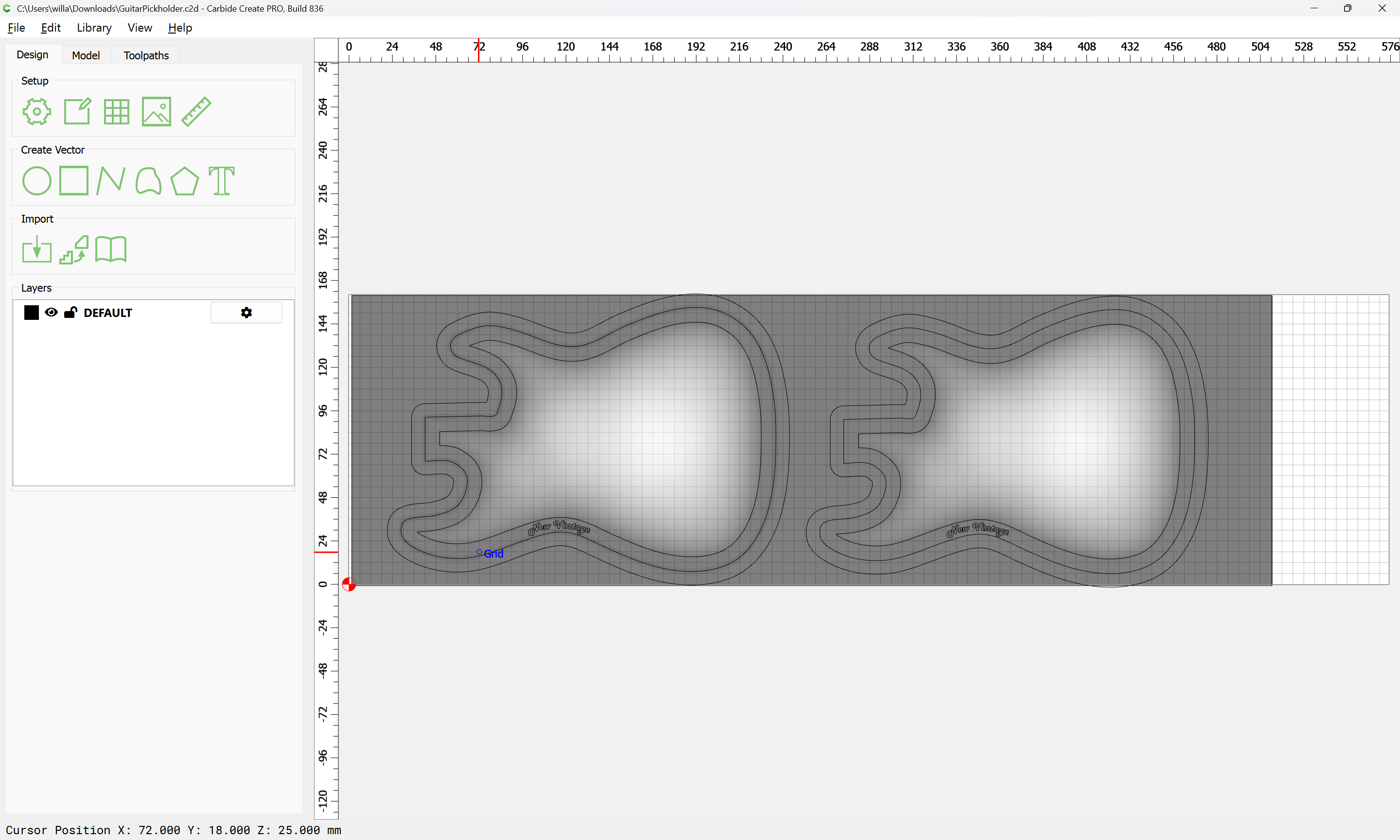Viewport: 1400px width, 840px height.
Task: Click the edit document setup icon
Action: click(x=77, y=111)
